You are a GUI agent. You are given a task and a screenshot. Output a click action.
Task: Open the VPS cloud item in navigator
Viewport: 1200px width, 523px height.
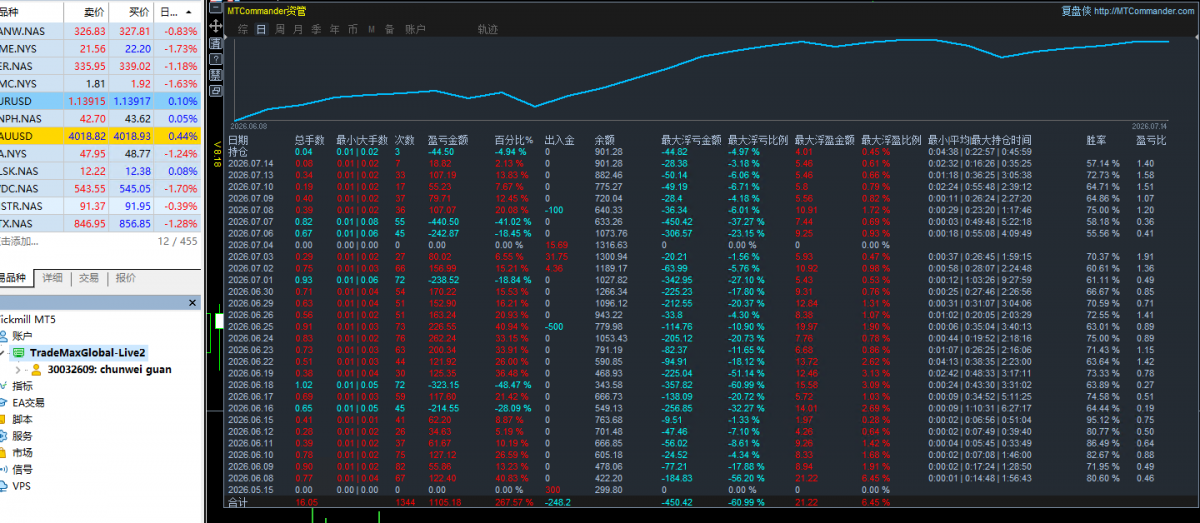[22, 486]
